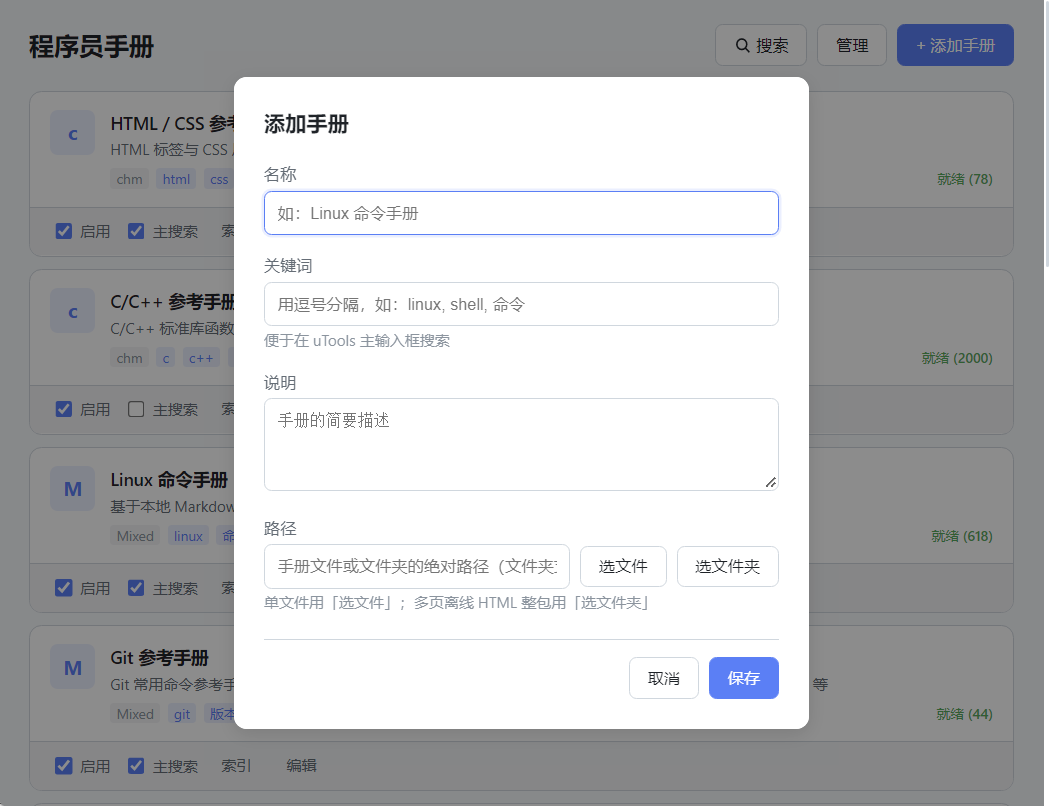Focus the 关键词 input field

point(521,304)
